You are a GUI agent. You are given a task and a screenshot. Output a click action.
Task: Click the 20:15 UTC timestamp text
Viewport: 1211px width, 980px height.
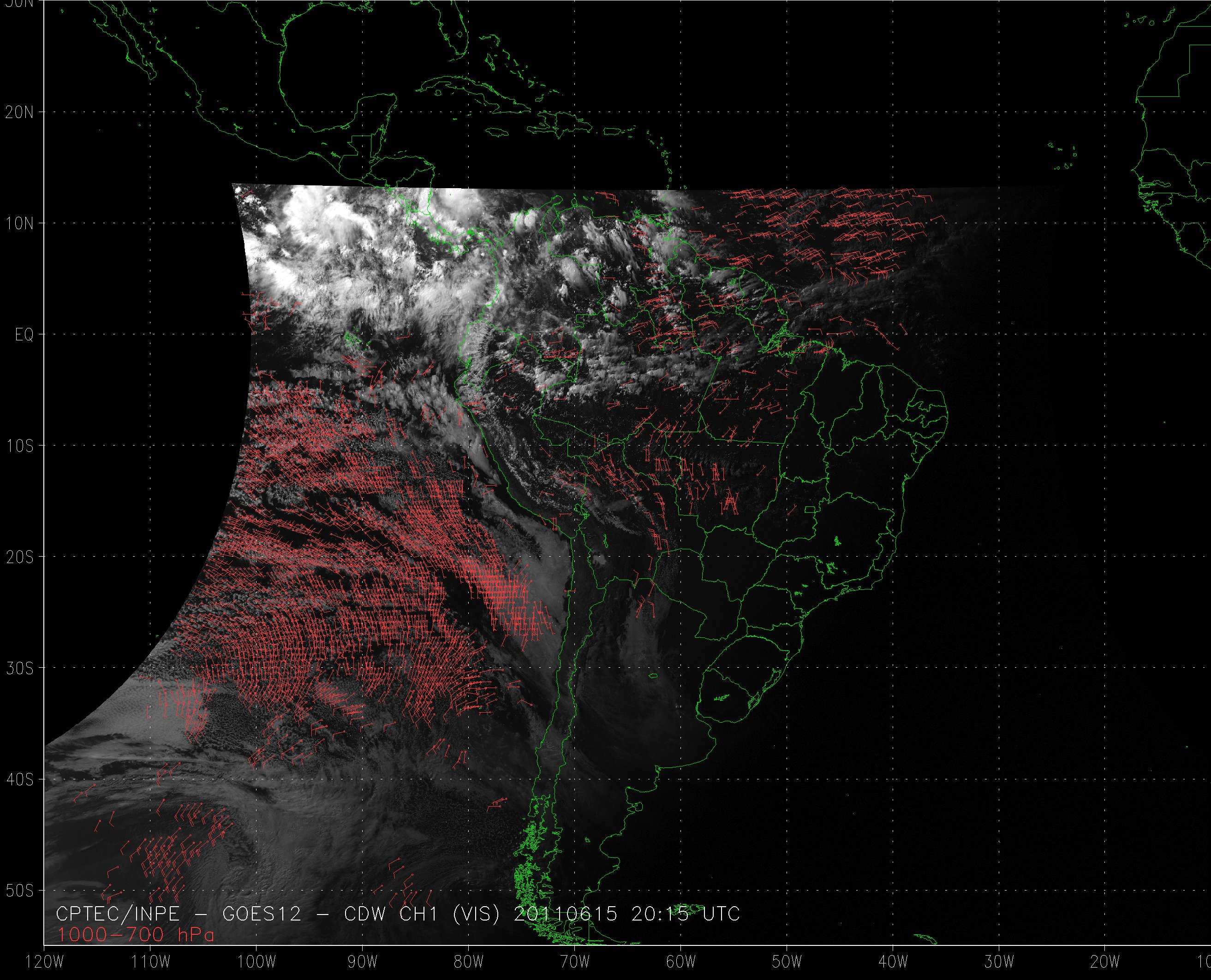(685, 914)
